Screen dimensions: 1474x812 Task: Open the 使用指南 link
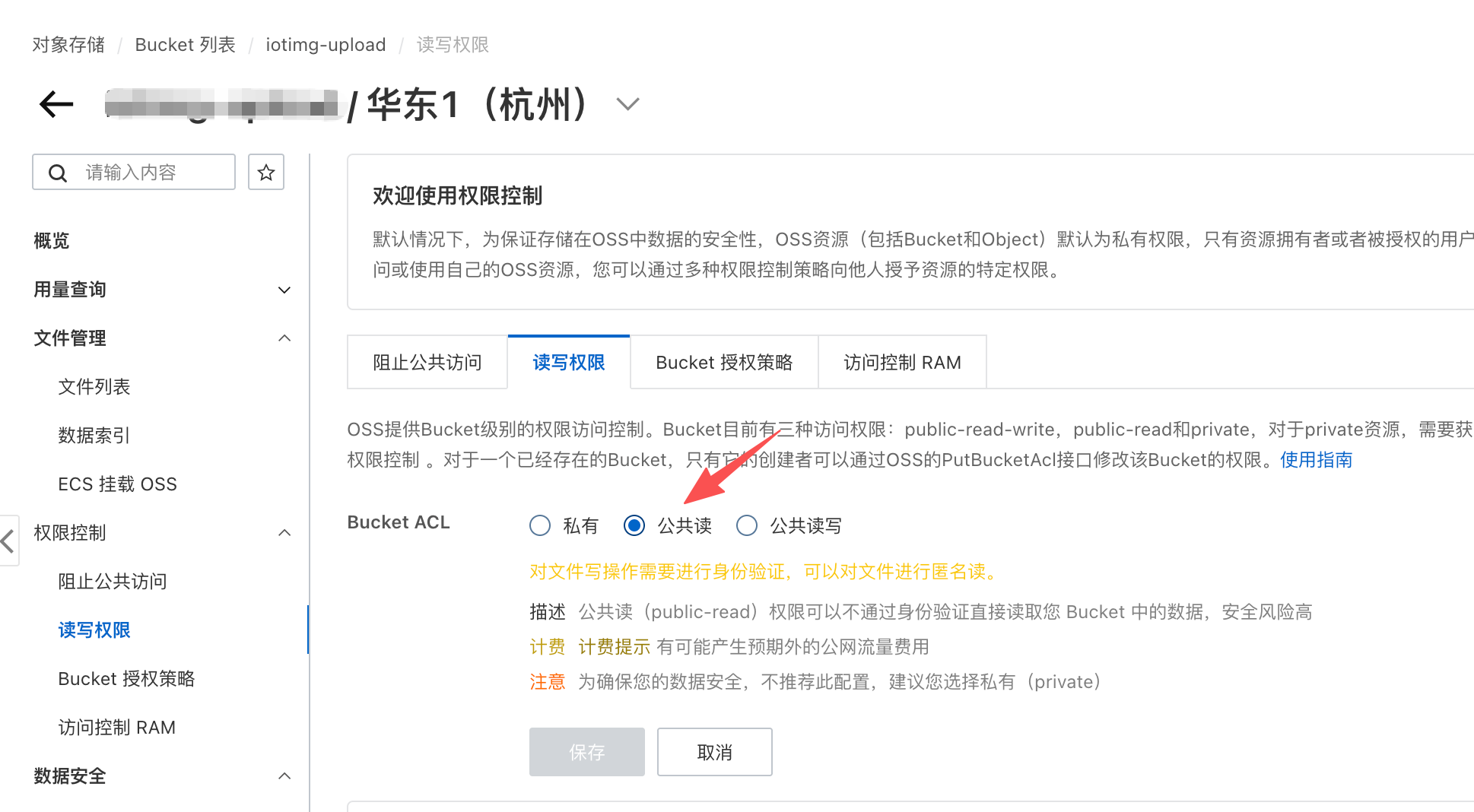[x=1316, y=460]
